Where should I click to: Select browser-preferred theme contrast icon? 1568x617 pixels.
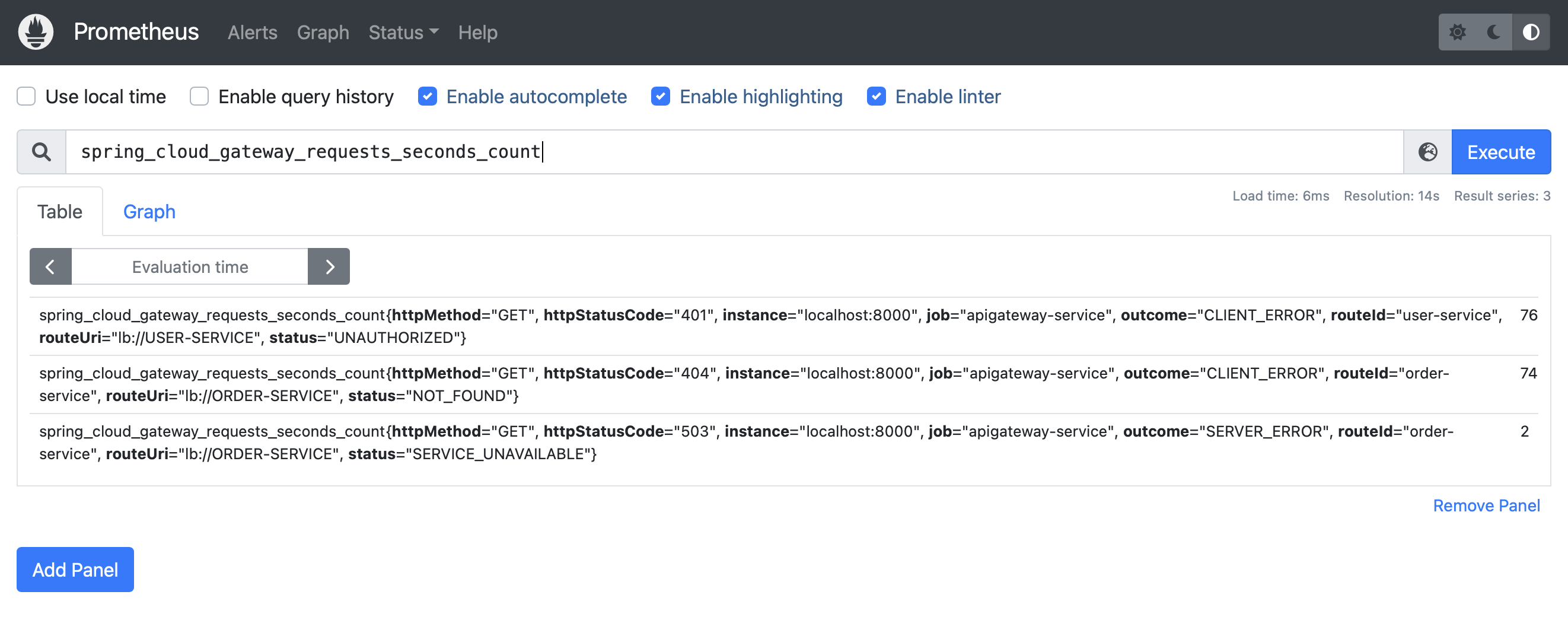tap(1531, 32)
